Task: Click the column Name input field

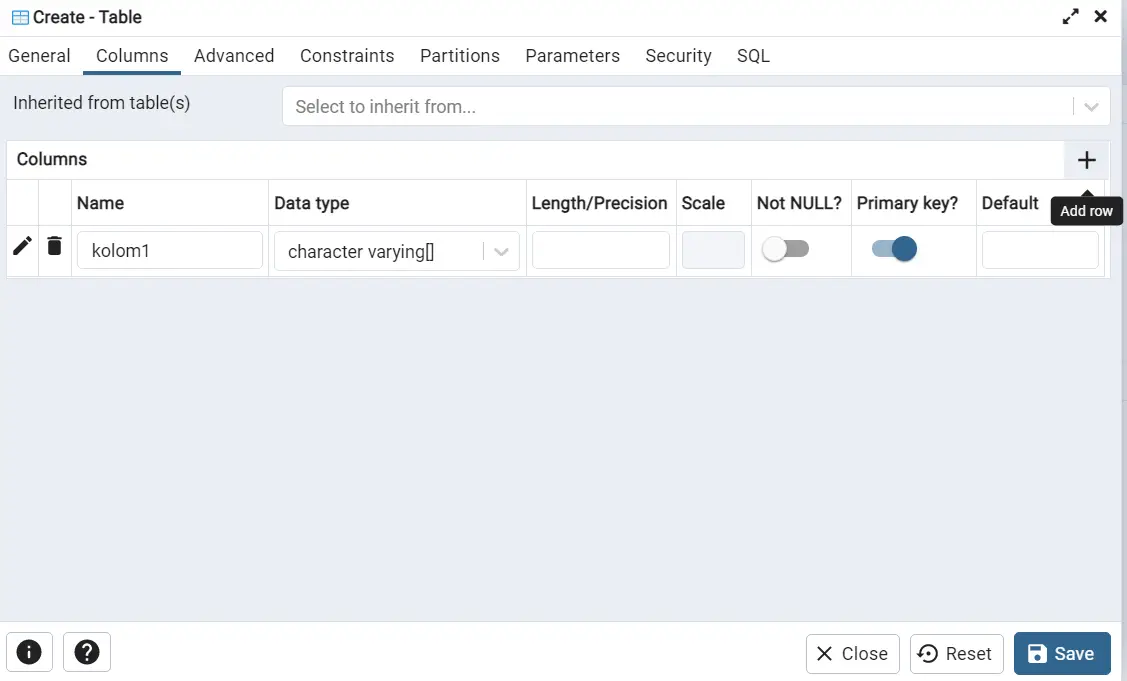Action: [169, 250]
